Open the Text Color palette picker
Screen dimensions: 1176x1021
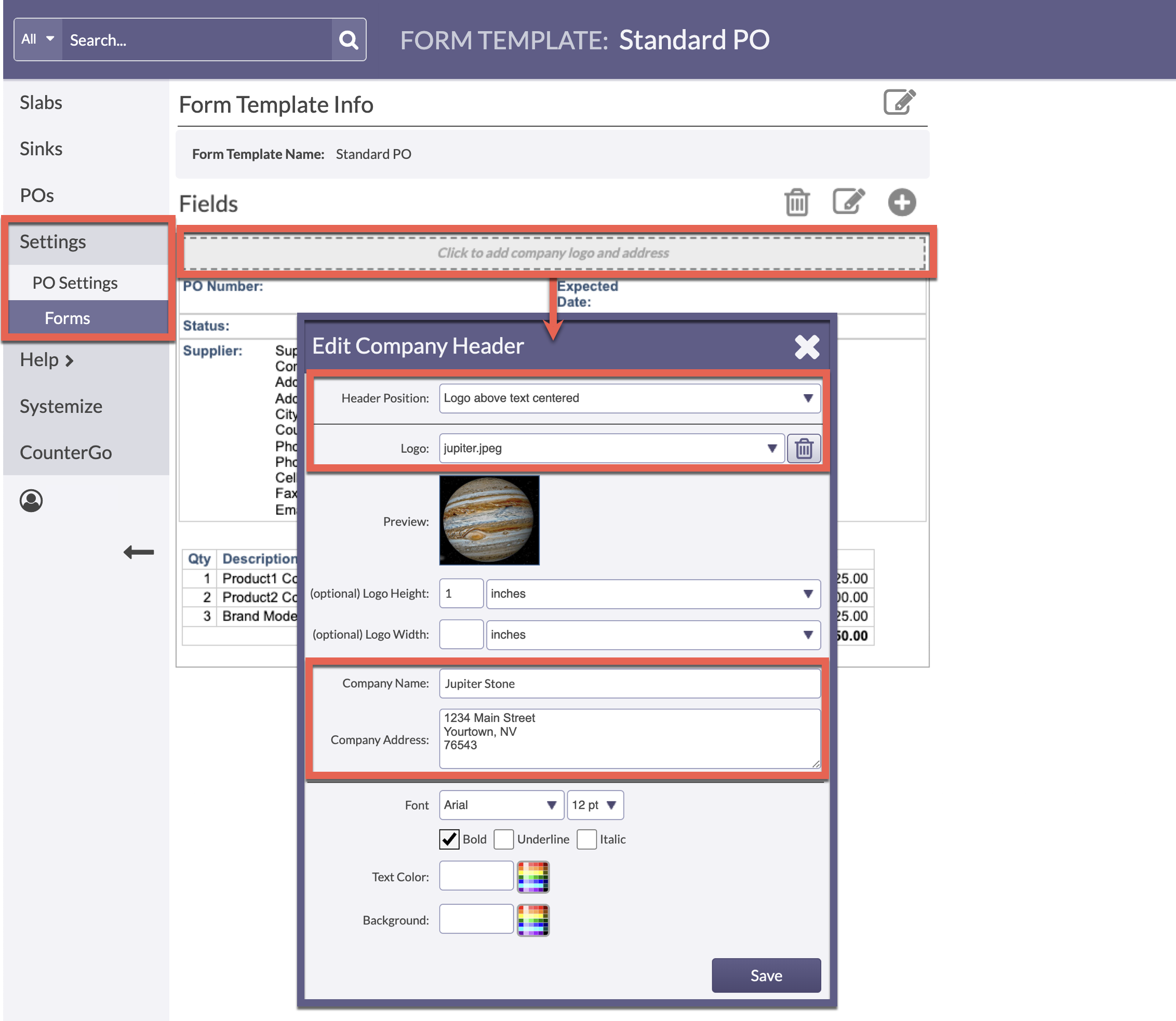[x=533, y=876]
